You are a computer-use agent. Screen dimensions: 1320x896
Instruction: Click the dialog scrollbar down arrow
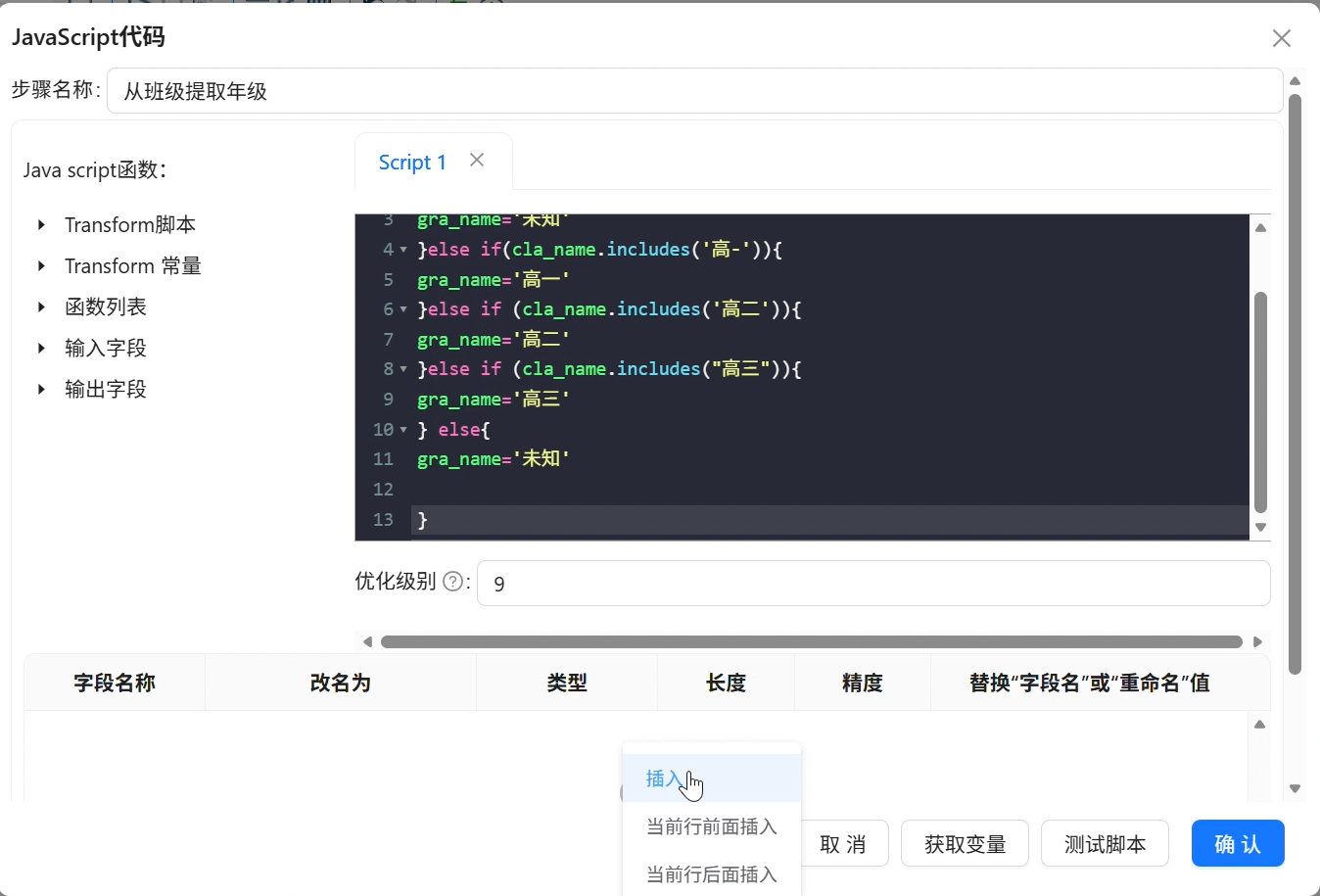[x=1295, y=788]
